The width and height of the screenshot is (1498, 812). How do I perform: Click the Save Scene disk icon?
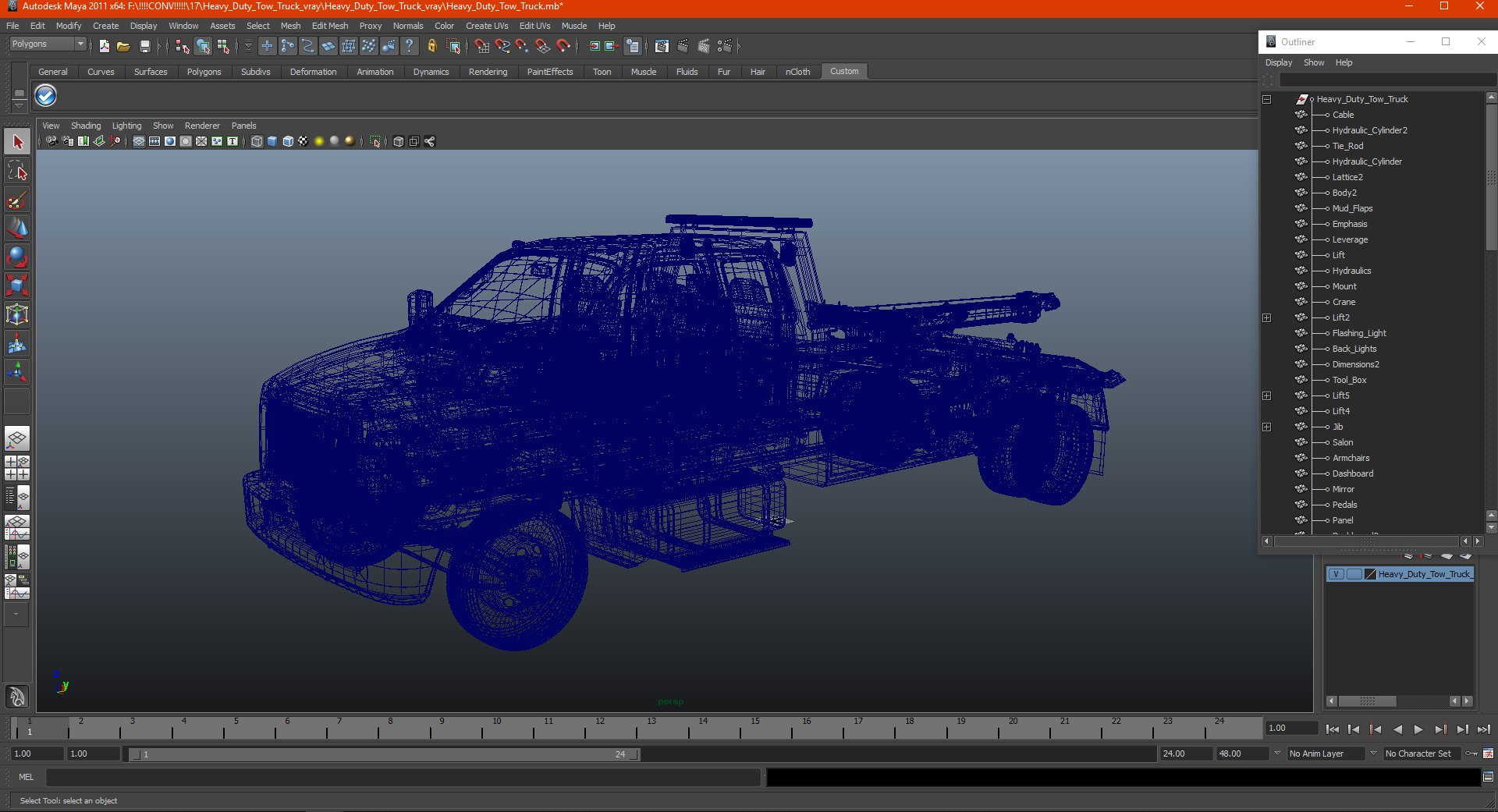[x=144, y=47]
